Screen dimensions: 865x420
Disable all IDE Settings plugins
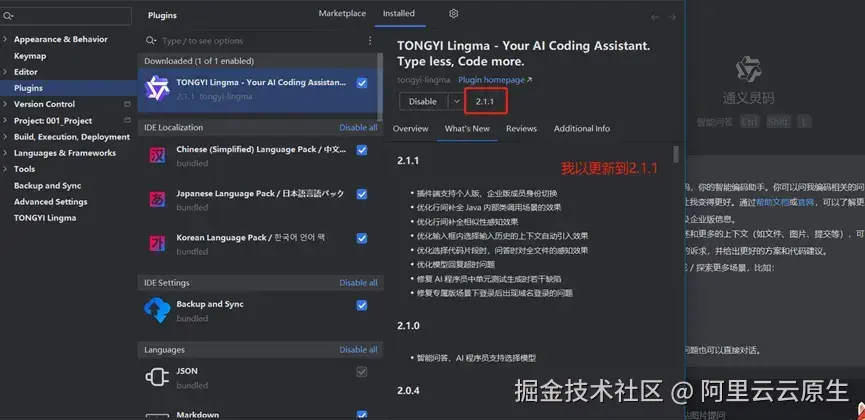pyautogui.click(x=359, y=283)
